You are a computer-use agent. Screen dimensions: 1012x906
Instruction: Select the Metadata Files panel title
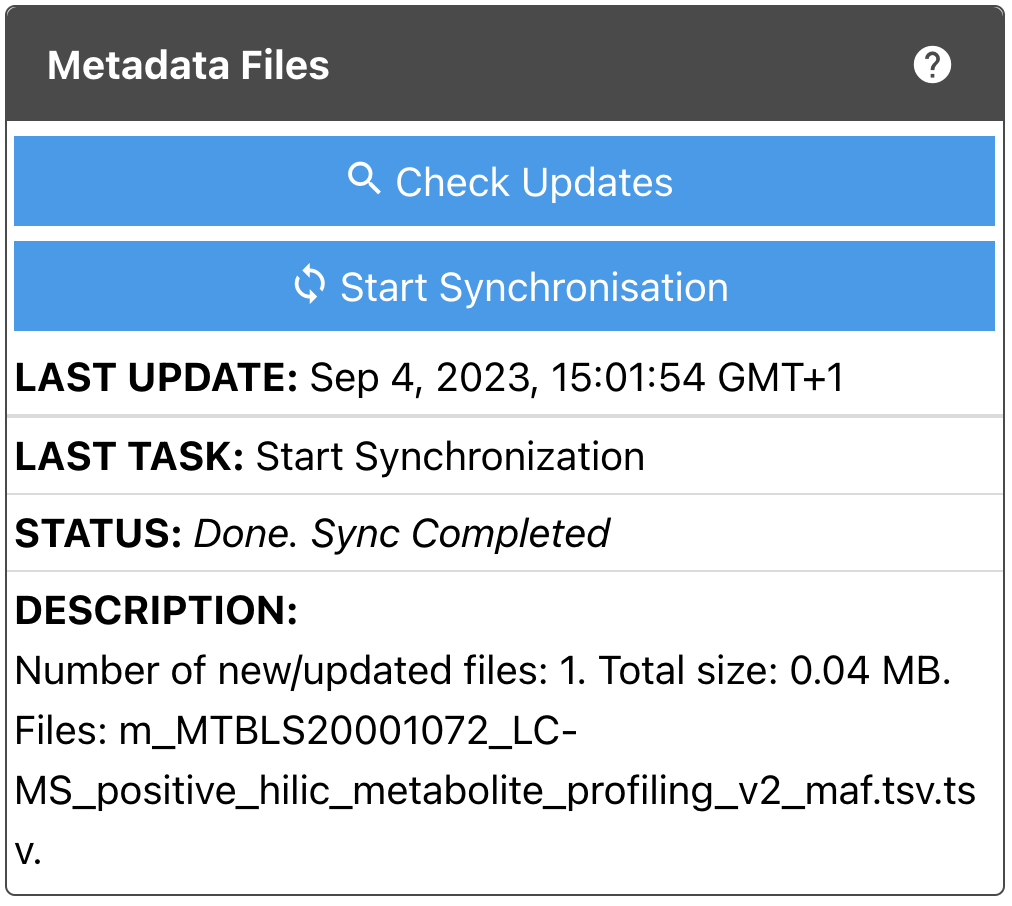tap(188, 65)
